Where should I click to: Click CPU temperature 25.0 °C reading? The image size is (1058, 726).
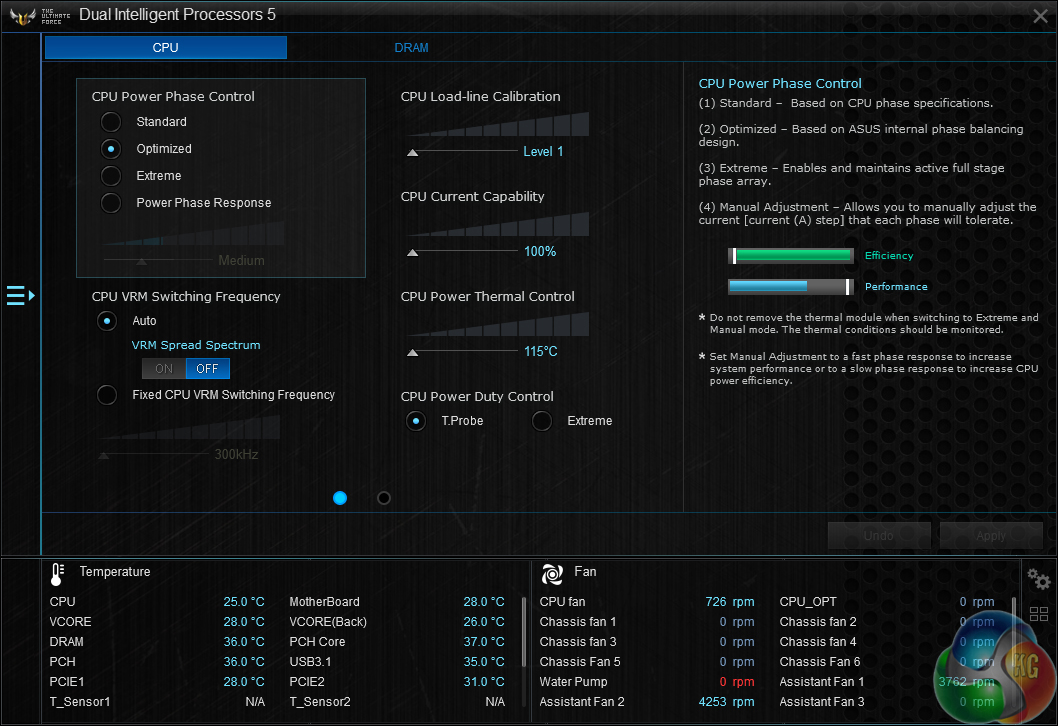[x=244, y=601]
